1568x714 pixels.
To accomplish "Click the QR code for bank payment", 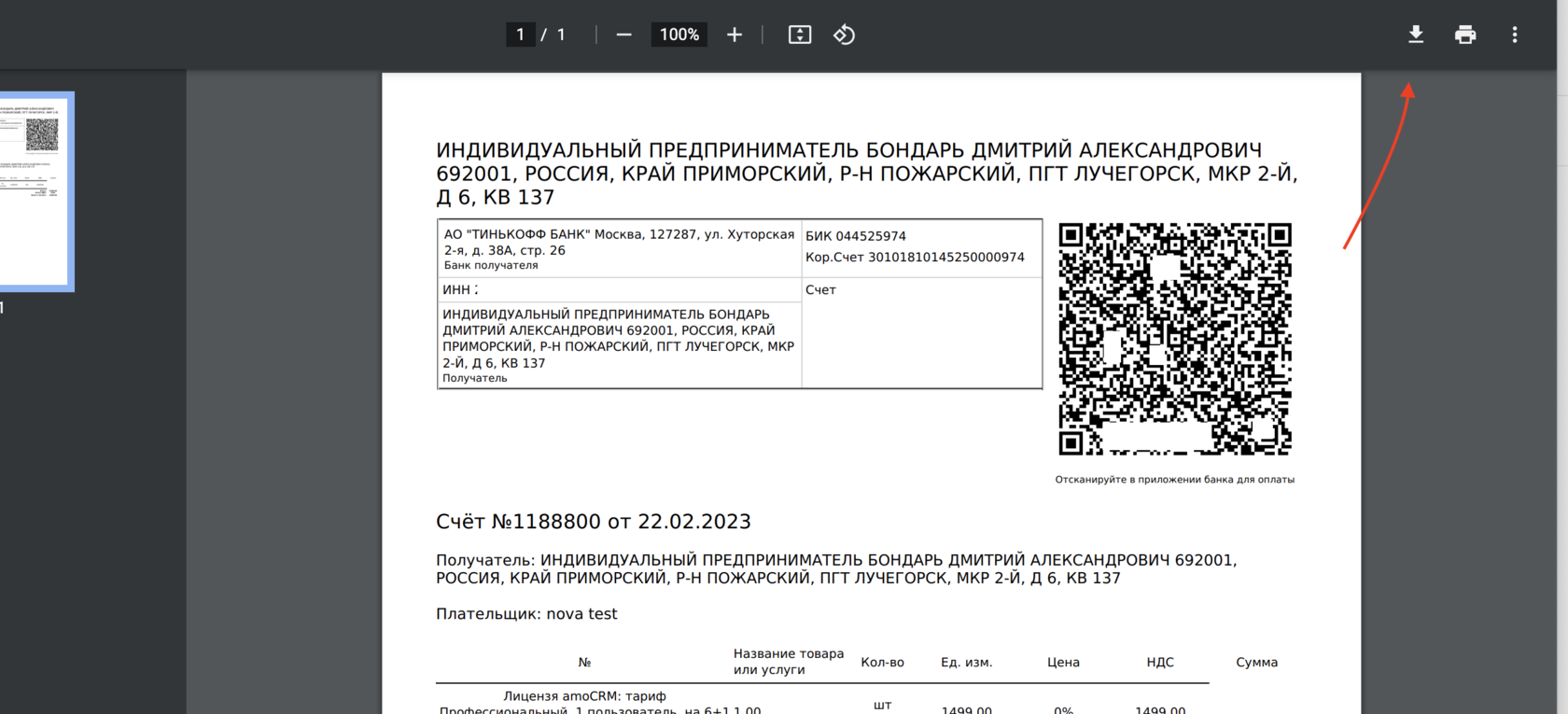I will [1174, 339].
